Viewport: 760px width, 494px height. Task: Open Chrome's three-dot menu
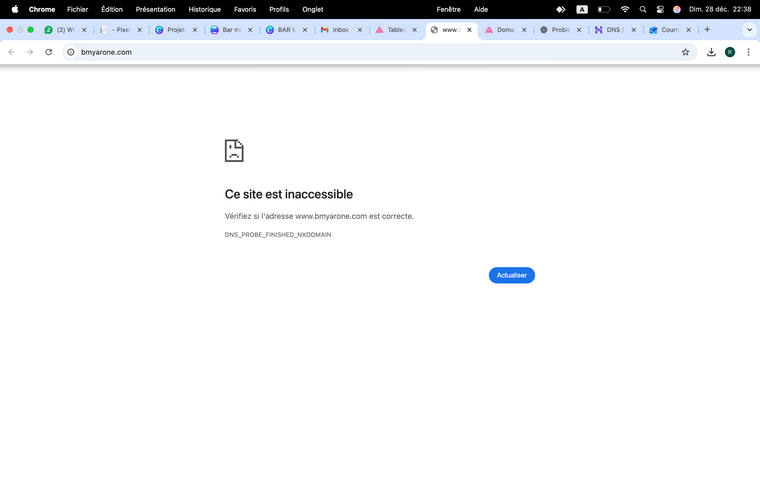(x=748, y=52)
